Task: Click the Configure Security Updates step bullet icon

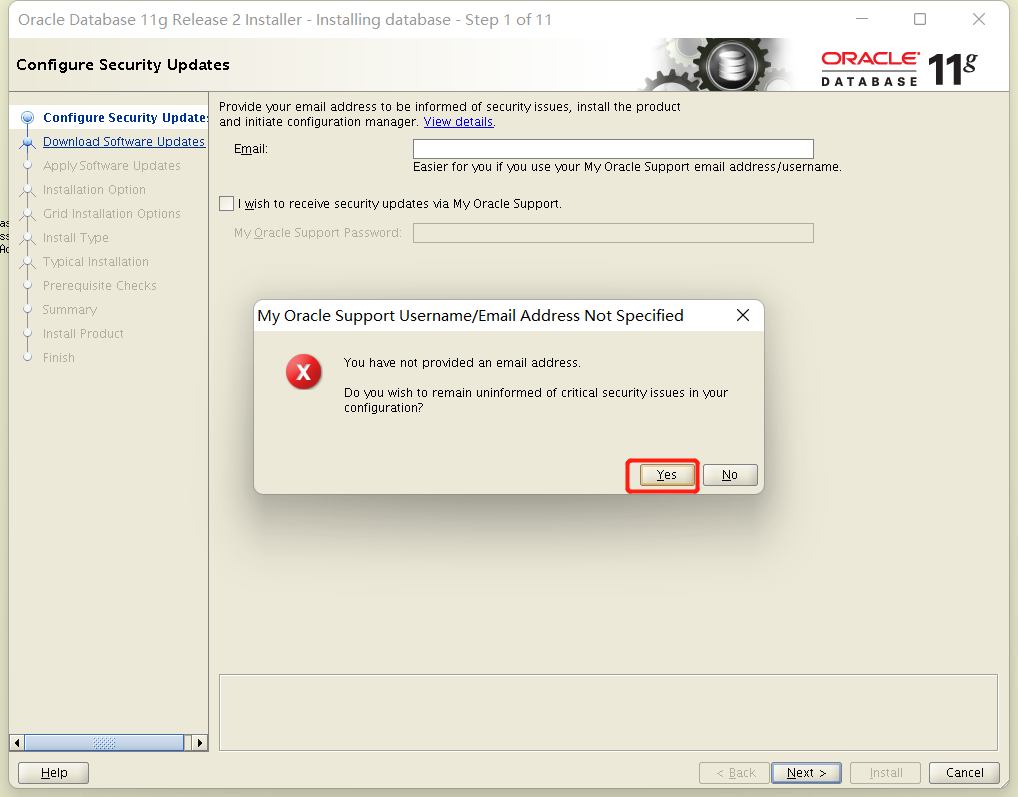Action: pyautogui.click(x=27, y=117)
